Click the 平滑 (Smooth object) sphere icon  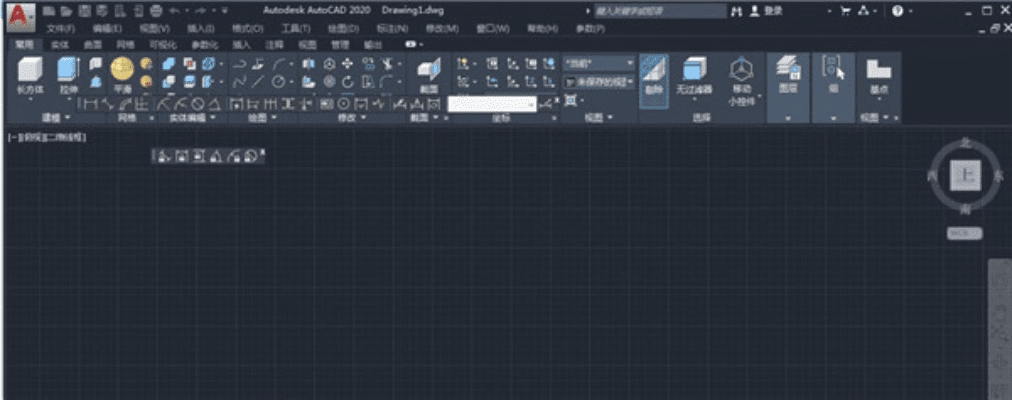[x=122, y=72]
